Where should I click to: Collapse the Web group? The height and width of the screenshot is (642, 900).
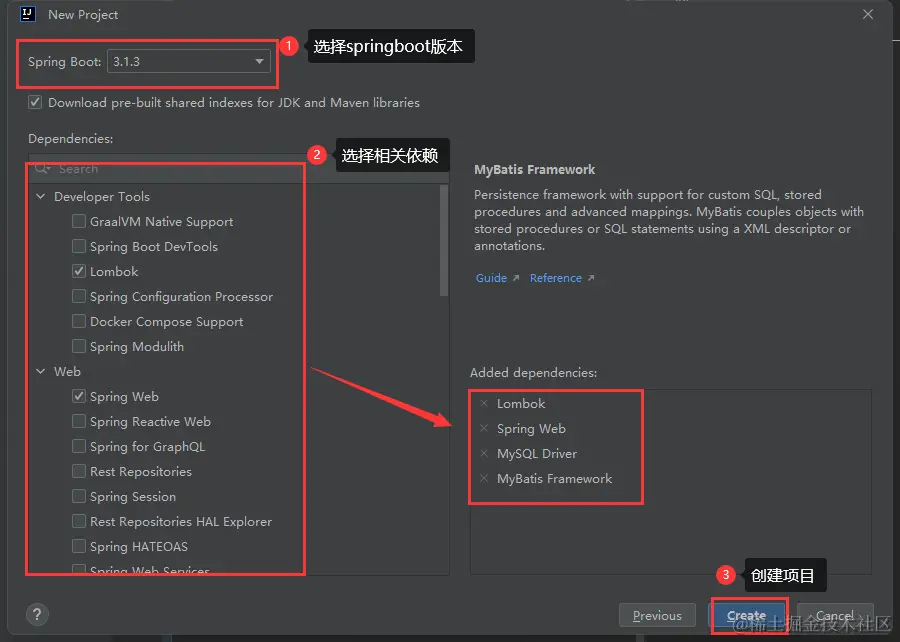pos(41,371)
